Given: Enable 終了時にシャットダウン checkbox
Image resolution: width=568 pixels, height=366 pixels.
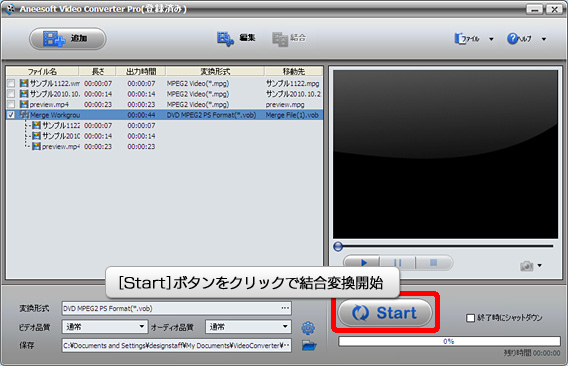Looking at the screenshot, I should pyautogui.click(x=470, y=318).
